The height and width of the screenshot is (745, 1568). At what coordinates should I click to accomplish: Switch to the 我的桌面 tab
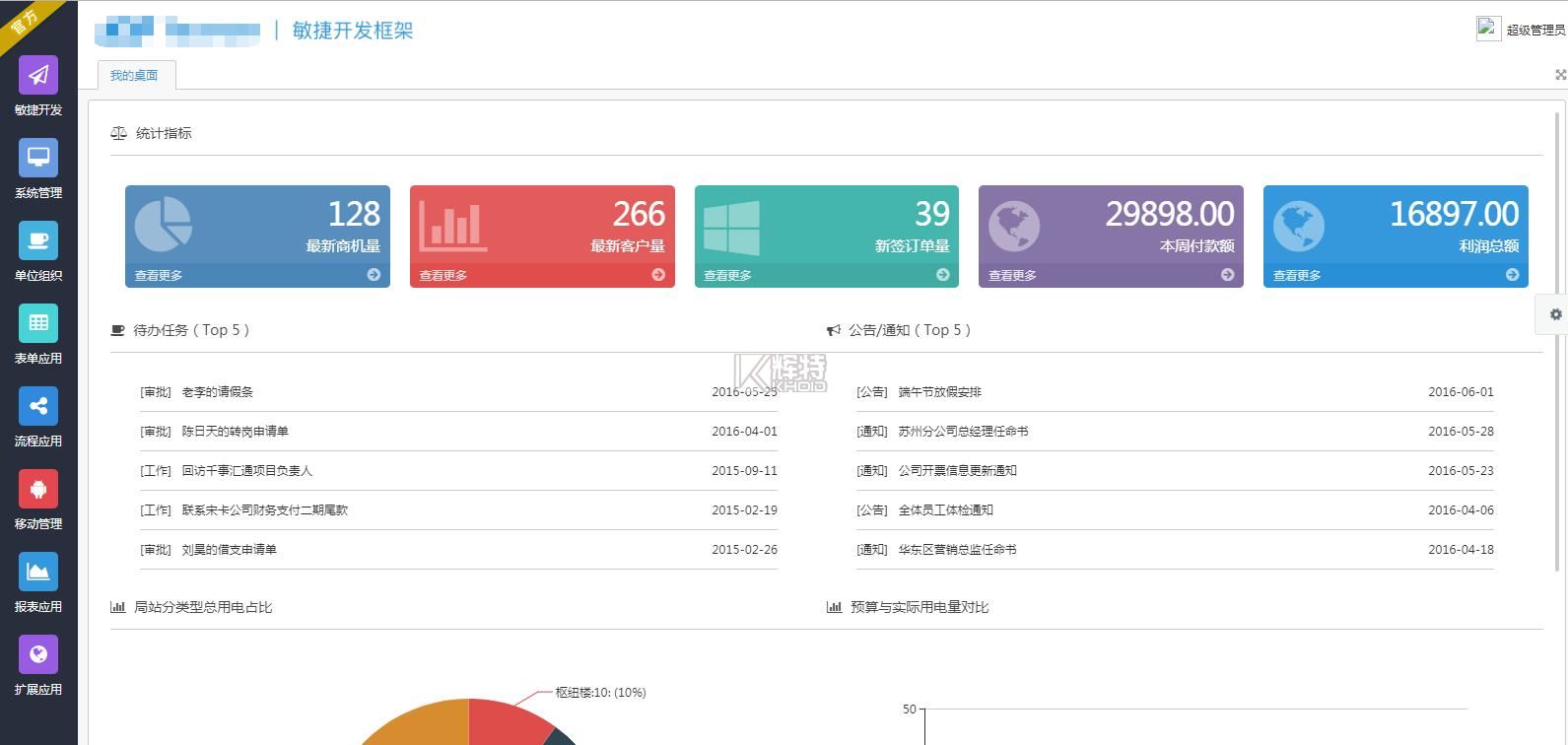click(x=134, y=76)
